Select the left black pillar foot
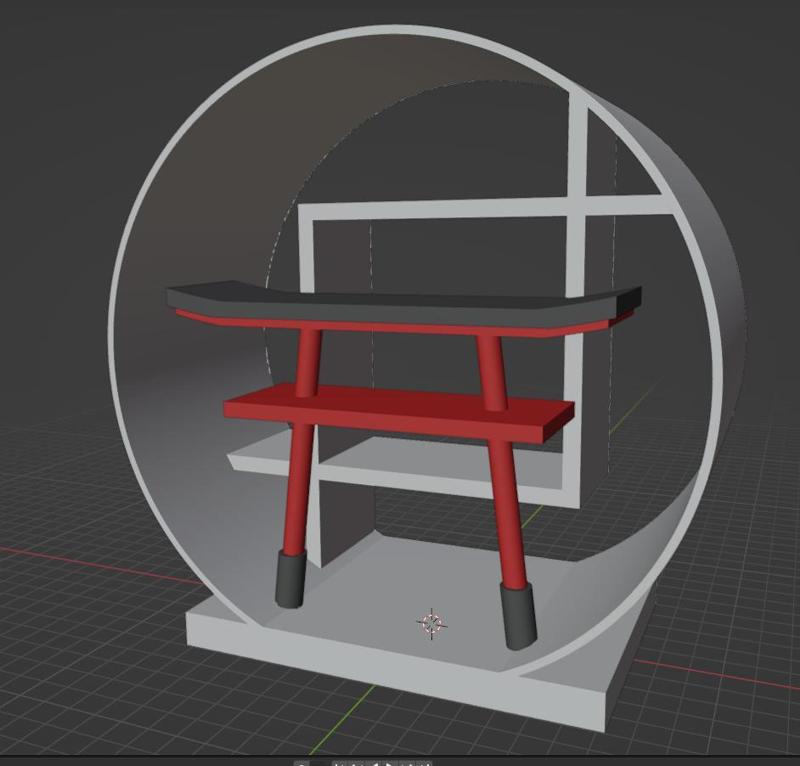Image resolution: width=800 pixels, height=766 pixels. [x=291, y=579]
